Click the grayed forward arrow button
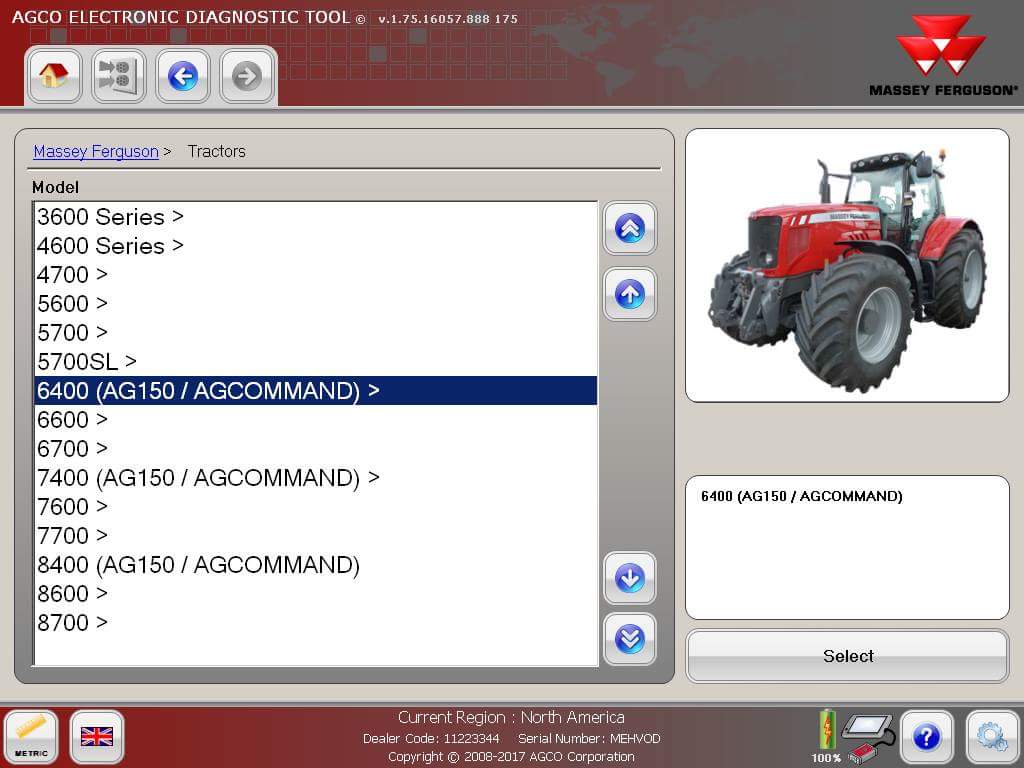Image resolution: width=1024 pixels, height=768 pixels. (x=247, y=76)
